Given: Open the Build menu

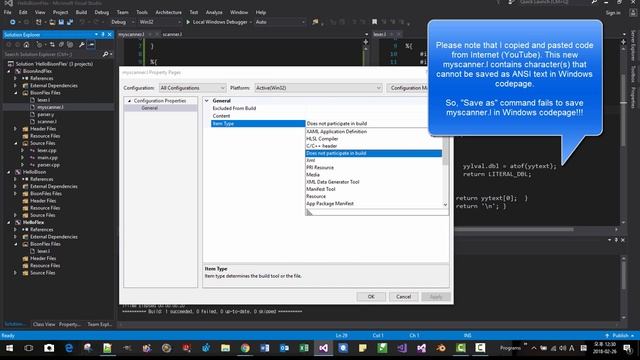Looking at the screenshot, I should 81,12.
